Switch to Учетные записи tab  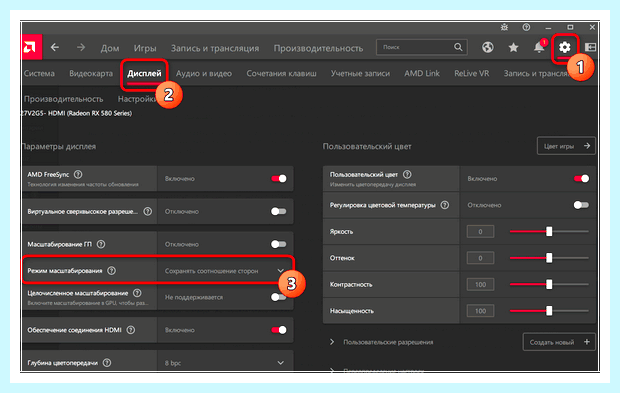[360, 73]
